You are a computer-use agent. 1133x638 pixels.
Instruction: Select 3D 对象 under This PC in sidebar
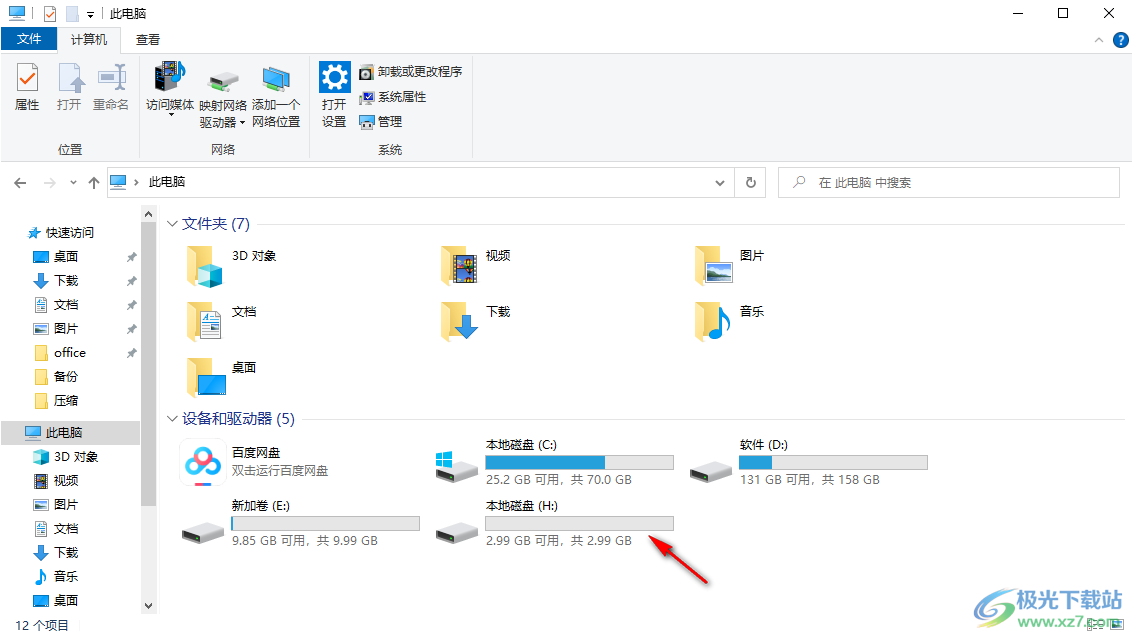coord(66,457)
